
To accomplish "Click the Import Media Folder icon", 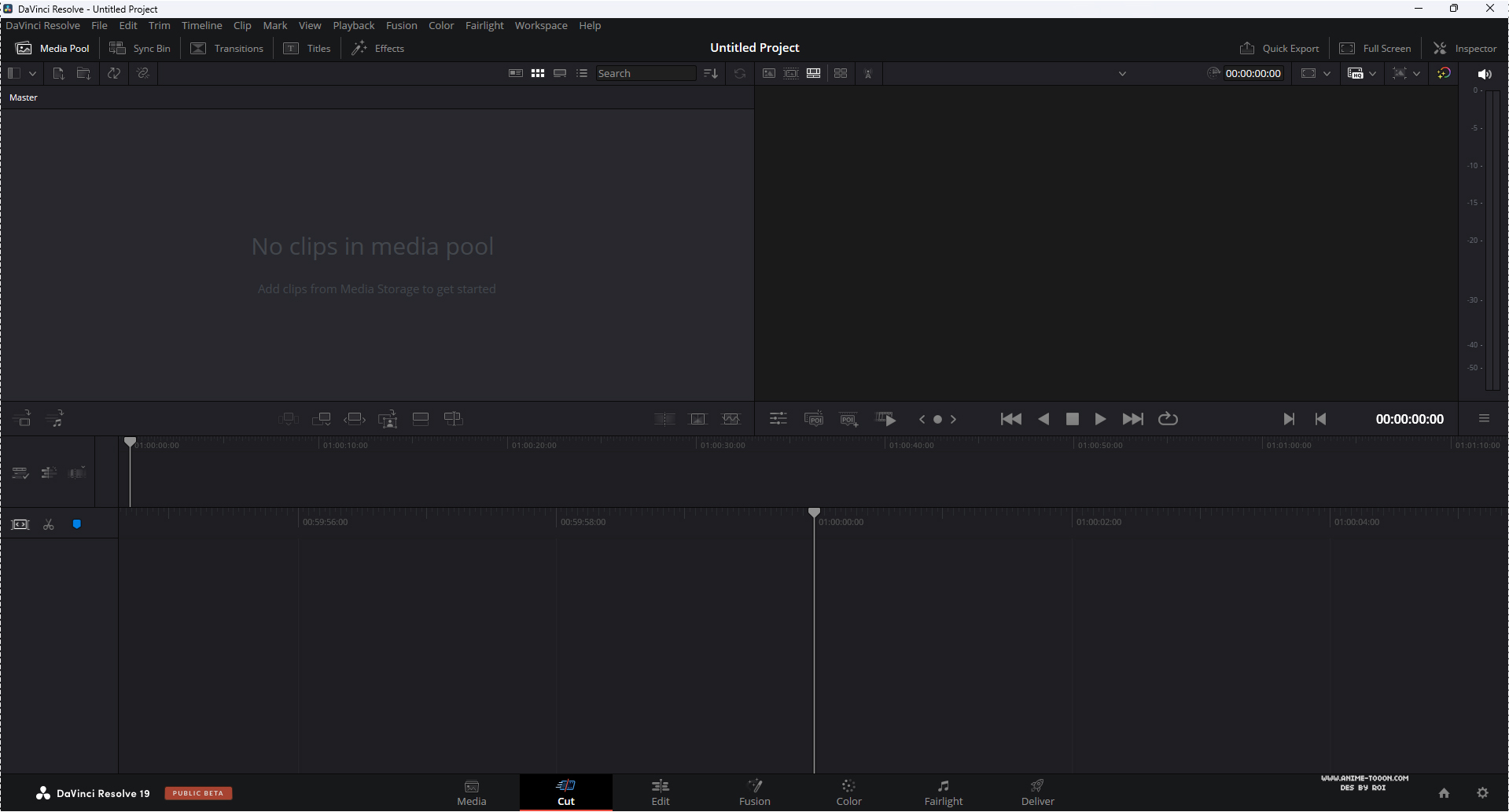I will [x=83, y=73].
